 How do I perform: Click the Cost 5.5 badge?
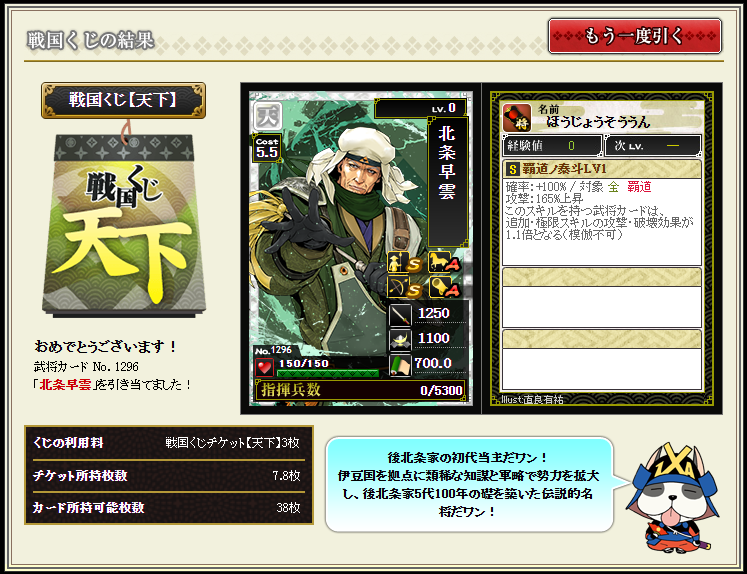(x=267, y=149)
